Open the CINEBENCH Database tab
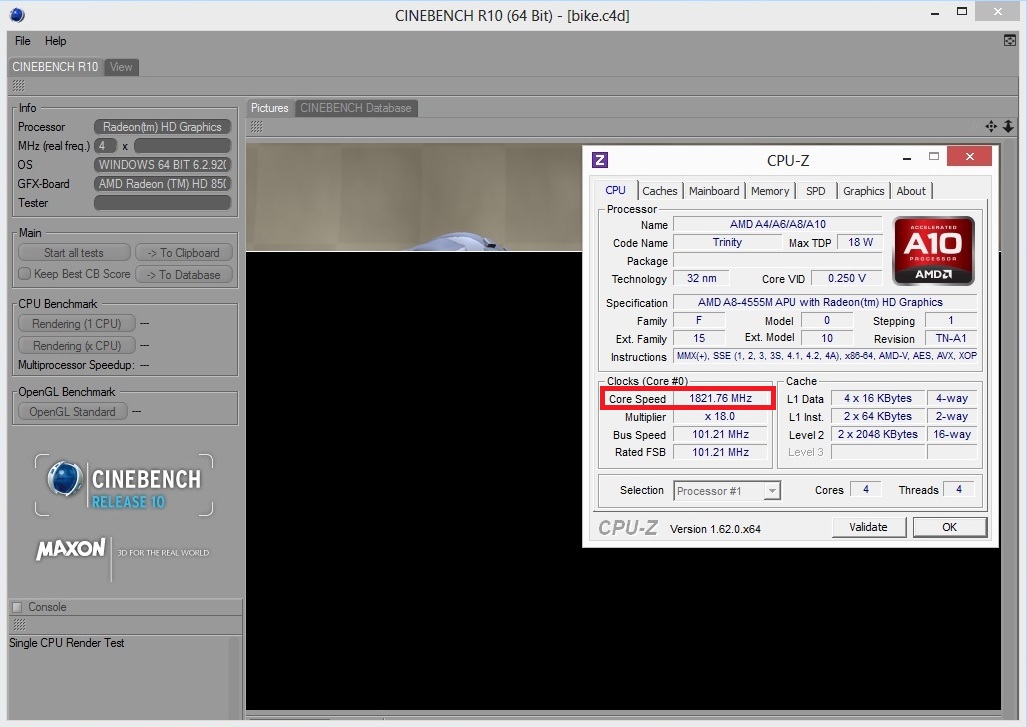 (x=356, y=108)
